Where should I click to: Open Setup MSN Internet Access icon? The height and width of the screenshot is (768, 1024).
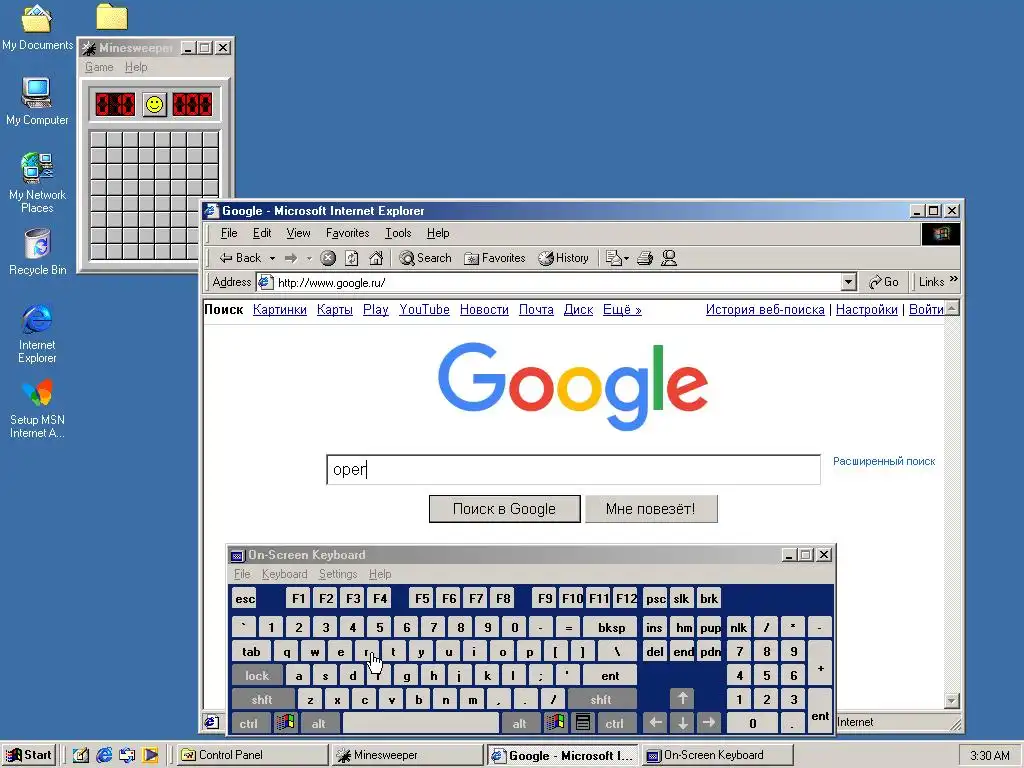coord(37,408)
